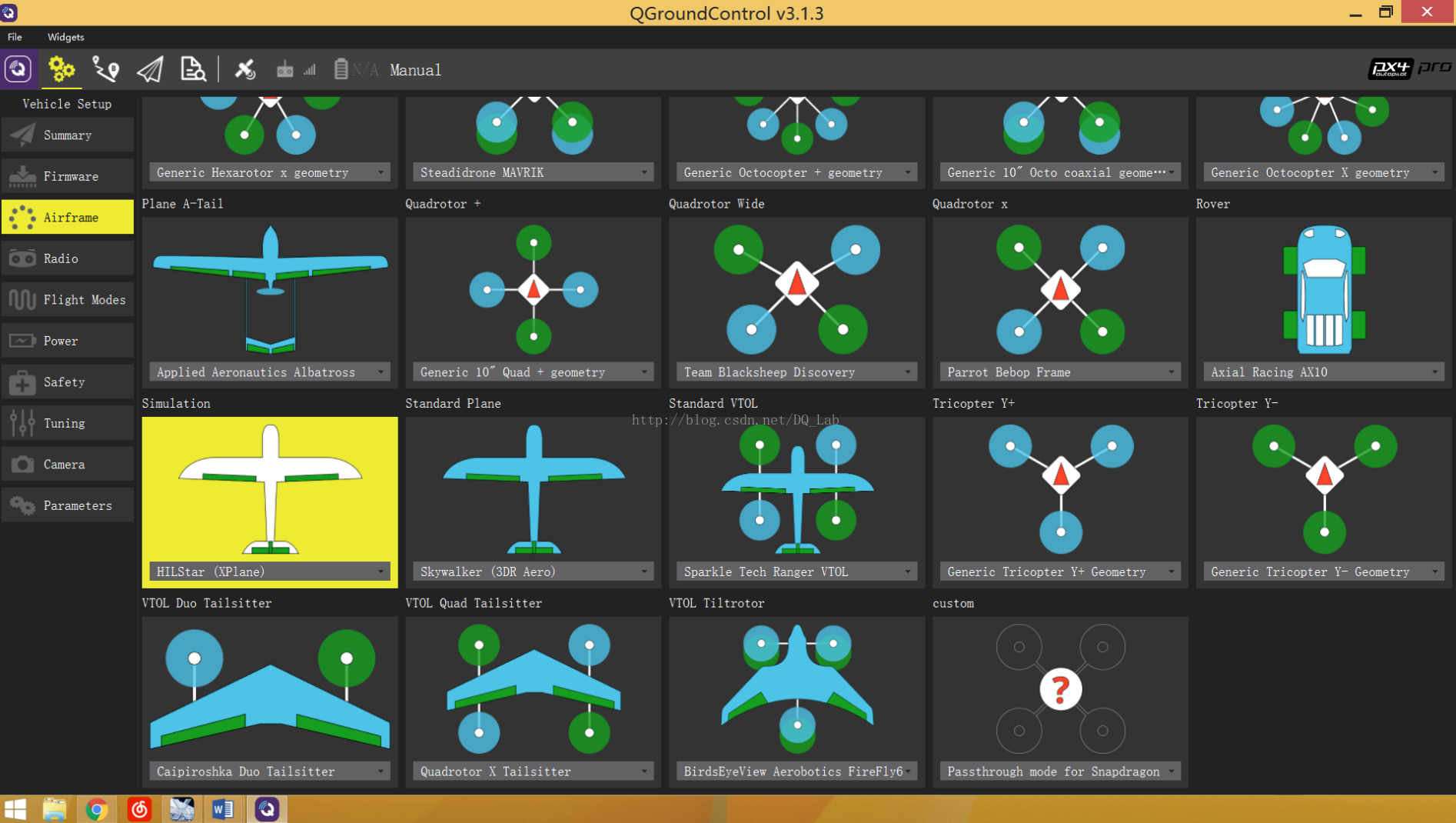The width and height of the screenshot is (1456, 823).
Task: Expand the HILStar (XPlane) dropdown
Action: pos(270,571)
